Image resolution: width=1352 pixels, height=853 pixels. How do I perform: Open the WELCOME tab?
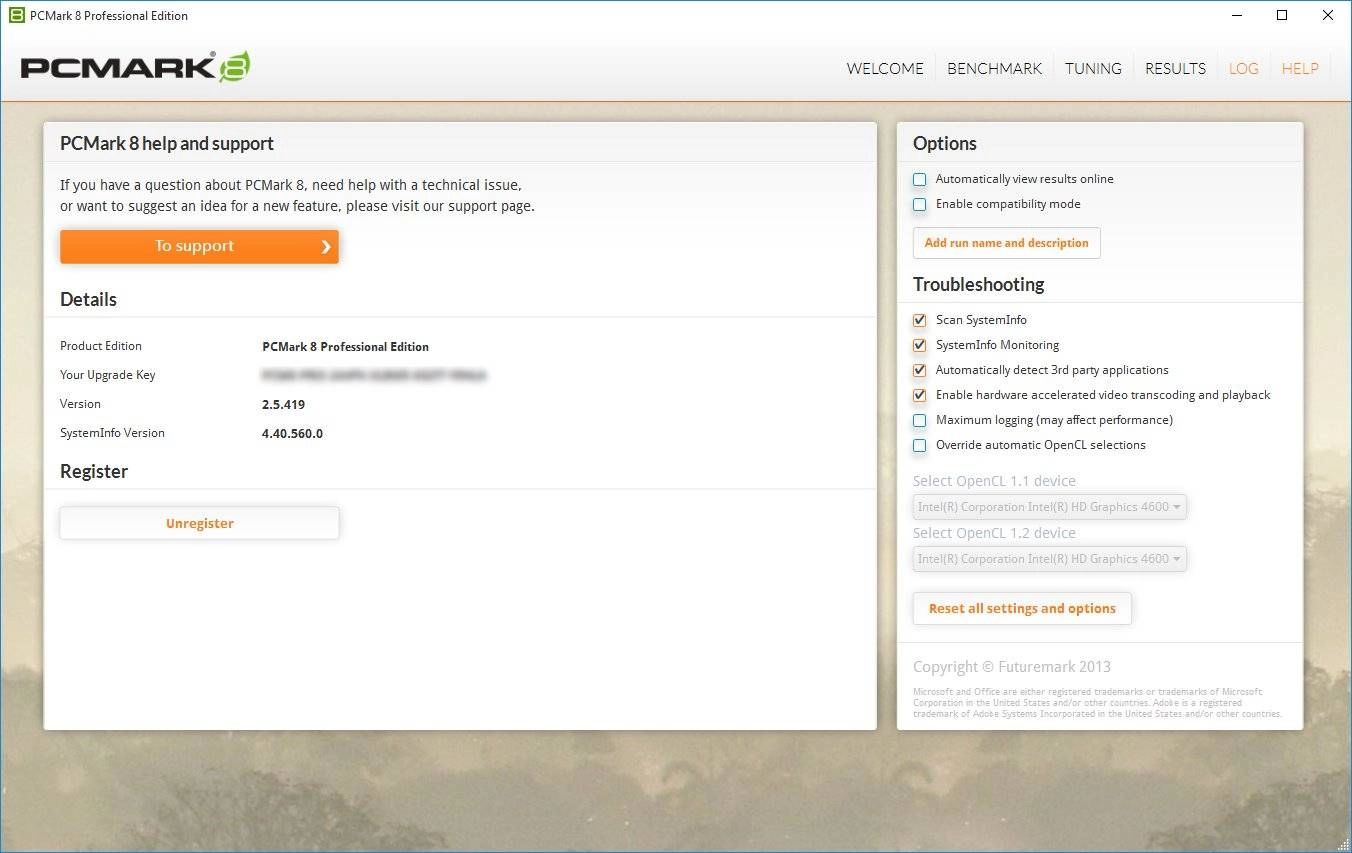pyautogui.click(x=885, y=68)
